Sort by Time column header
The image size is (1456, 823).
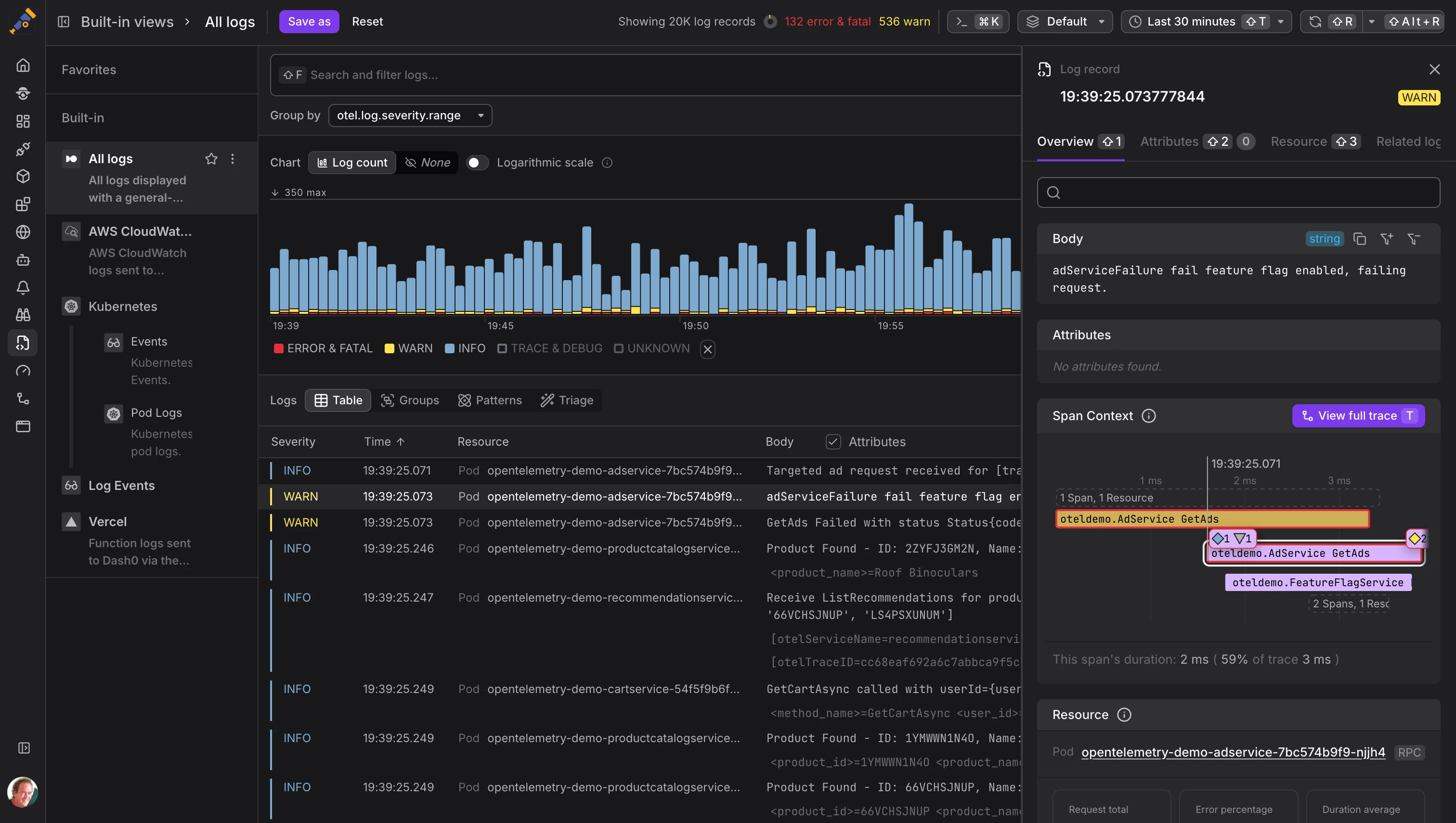(384, 442)
